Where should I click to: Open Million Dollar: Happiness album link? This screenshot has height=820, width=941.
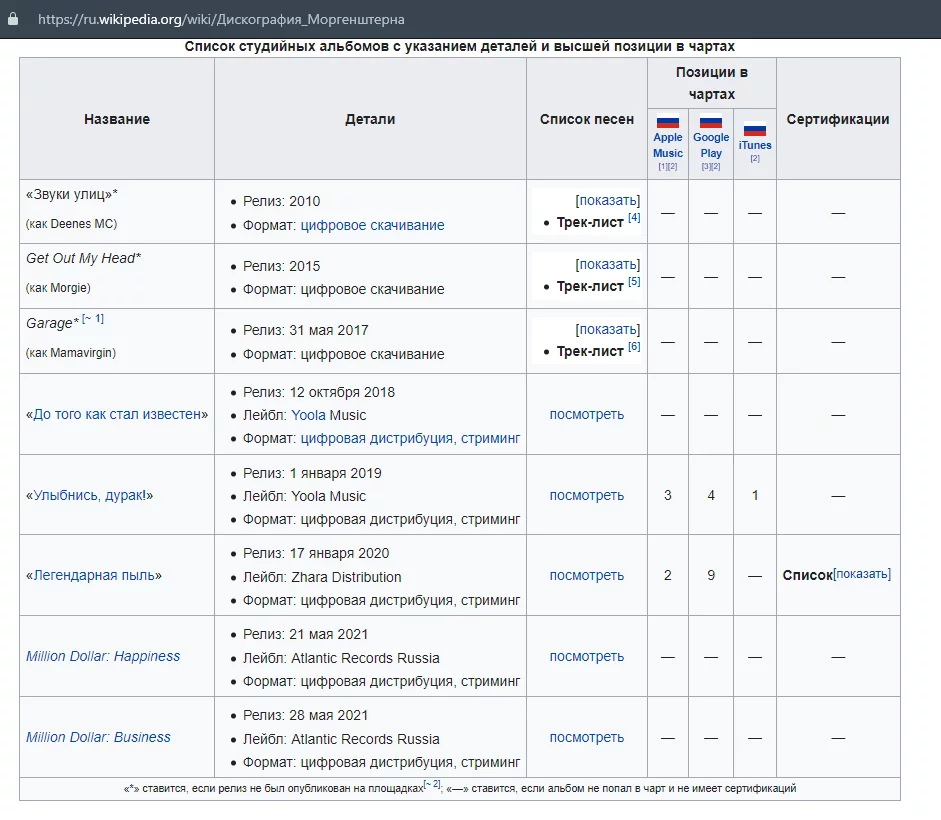click(x=103, y=656)
